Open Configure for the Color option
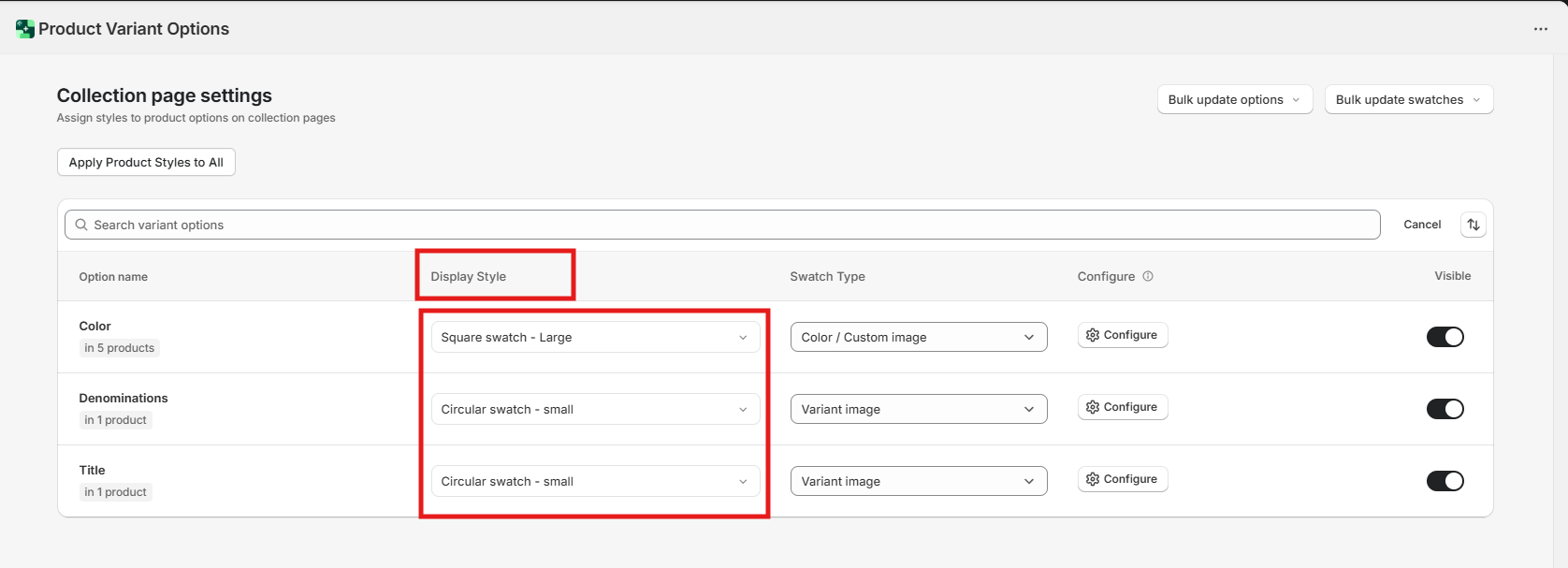This screenshot has width=1568, height=568. [x=1122, y=335]
